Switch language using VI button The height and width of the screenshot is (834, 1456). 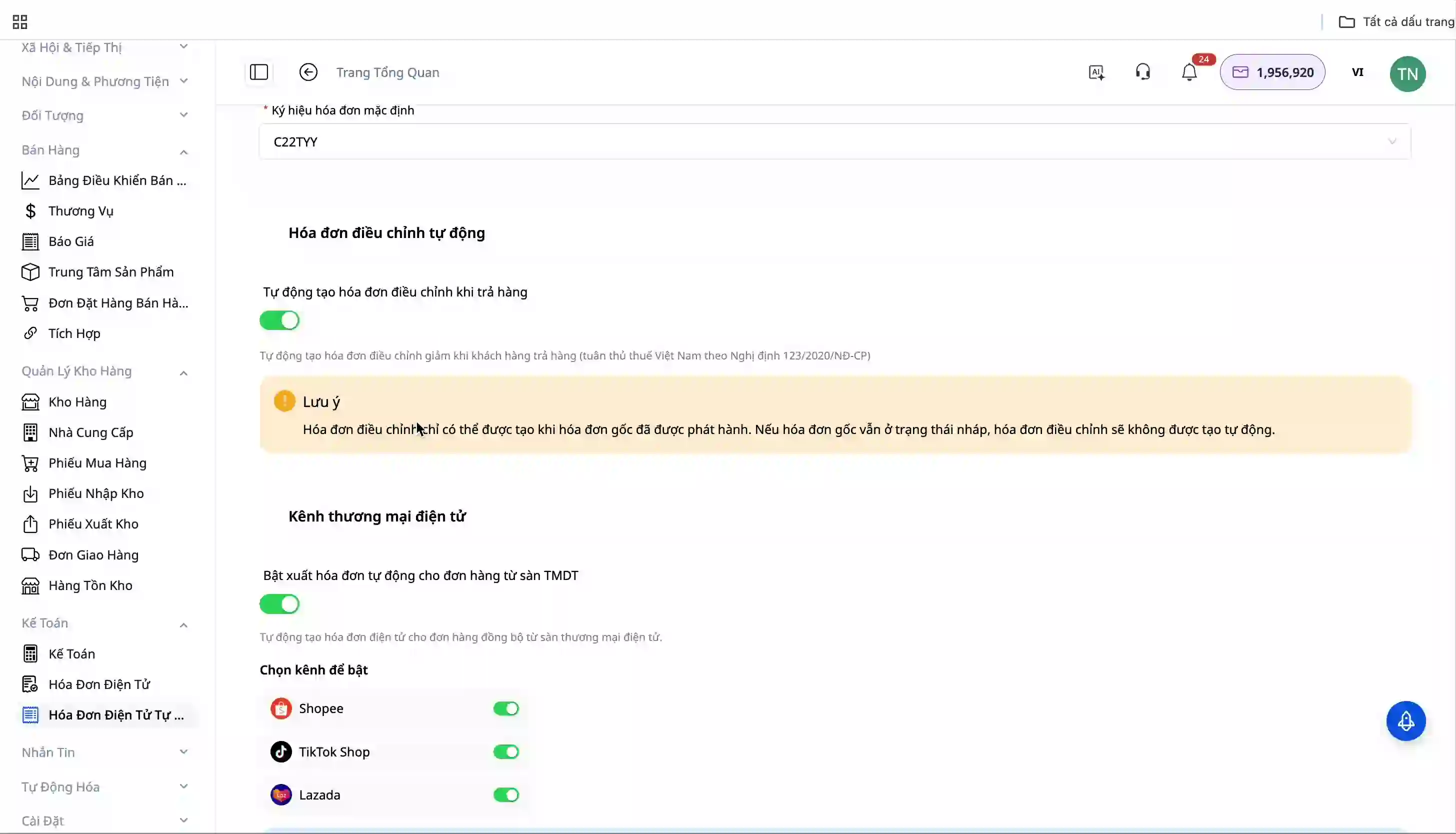(1357, 72)
